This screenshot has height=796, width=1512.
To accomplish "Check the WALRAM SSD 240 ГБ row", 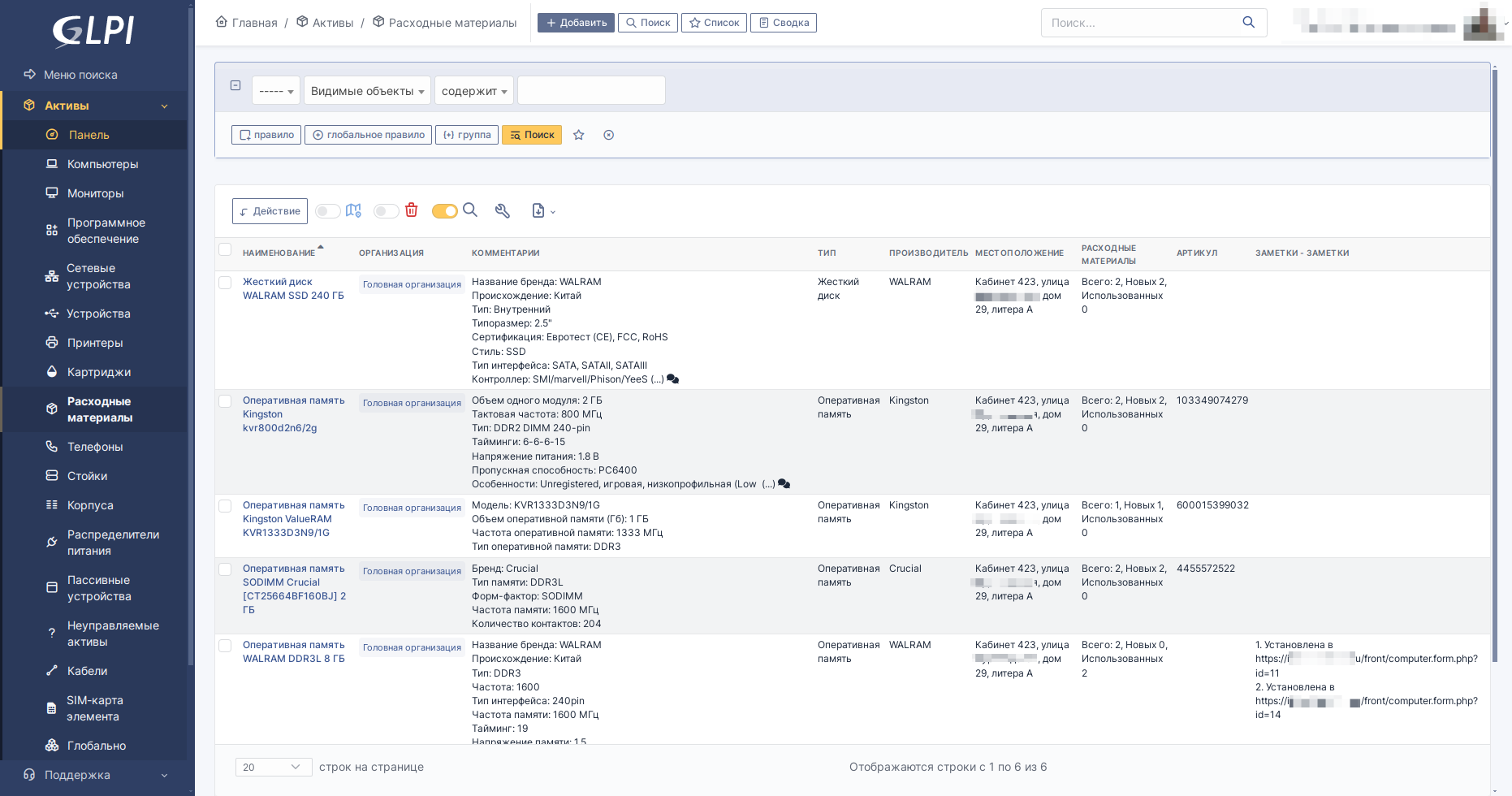I will [x=226, y=283].
